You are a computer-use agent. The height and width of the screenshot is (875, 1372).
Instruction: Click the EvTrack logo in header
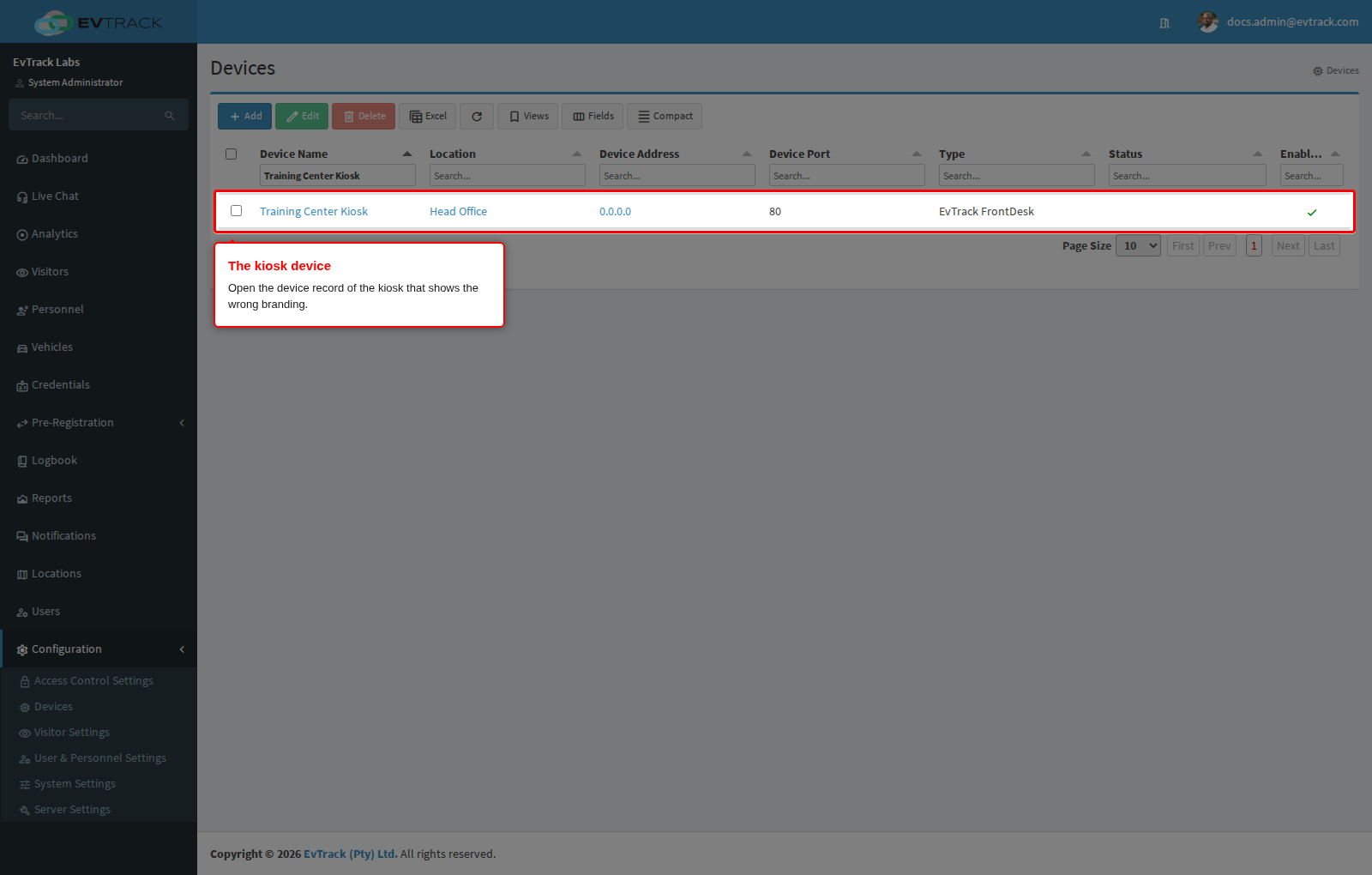(98, 22)
